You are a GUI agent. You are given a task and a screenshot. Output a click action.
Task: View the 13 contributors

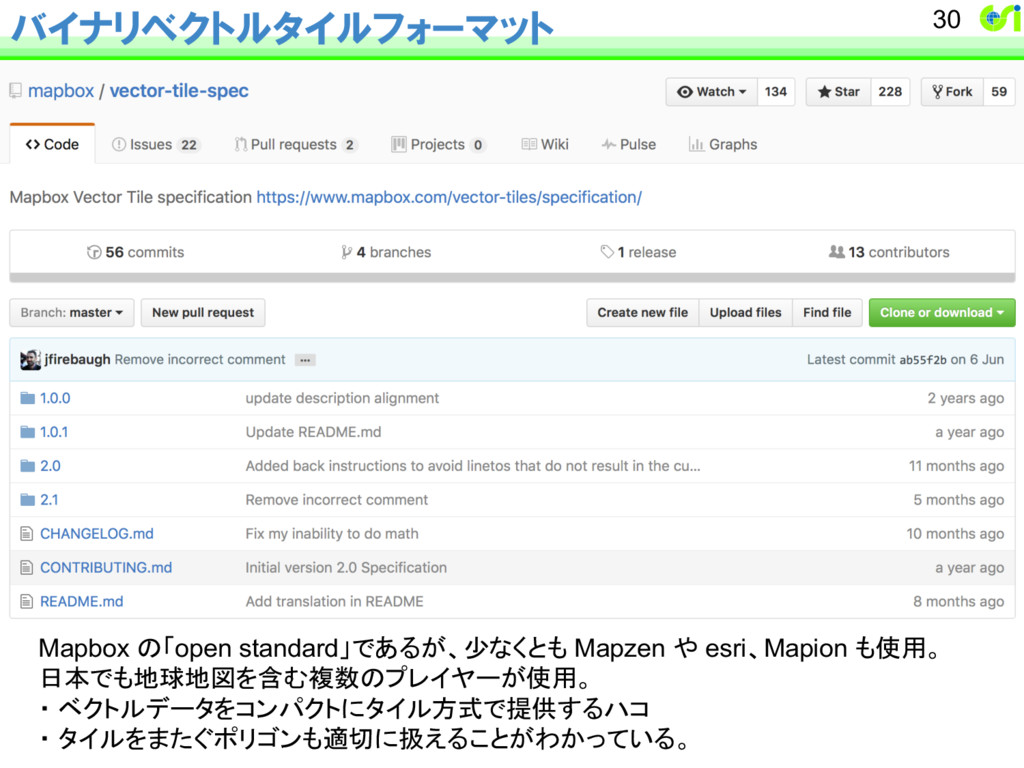click(889, 252)
